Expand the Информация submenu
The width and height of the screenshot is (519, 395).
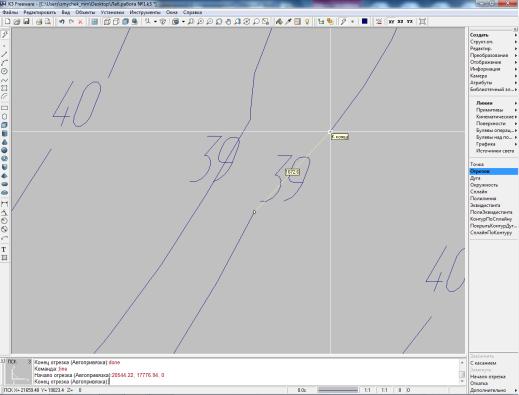493,69
